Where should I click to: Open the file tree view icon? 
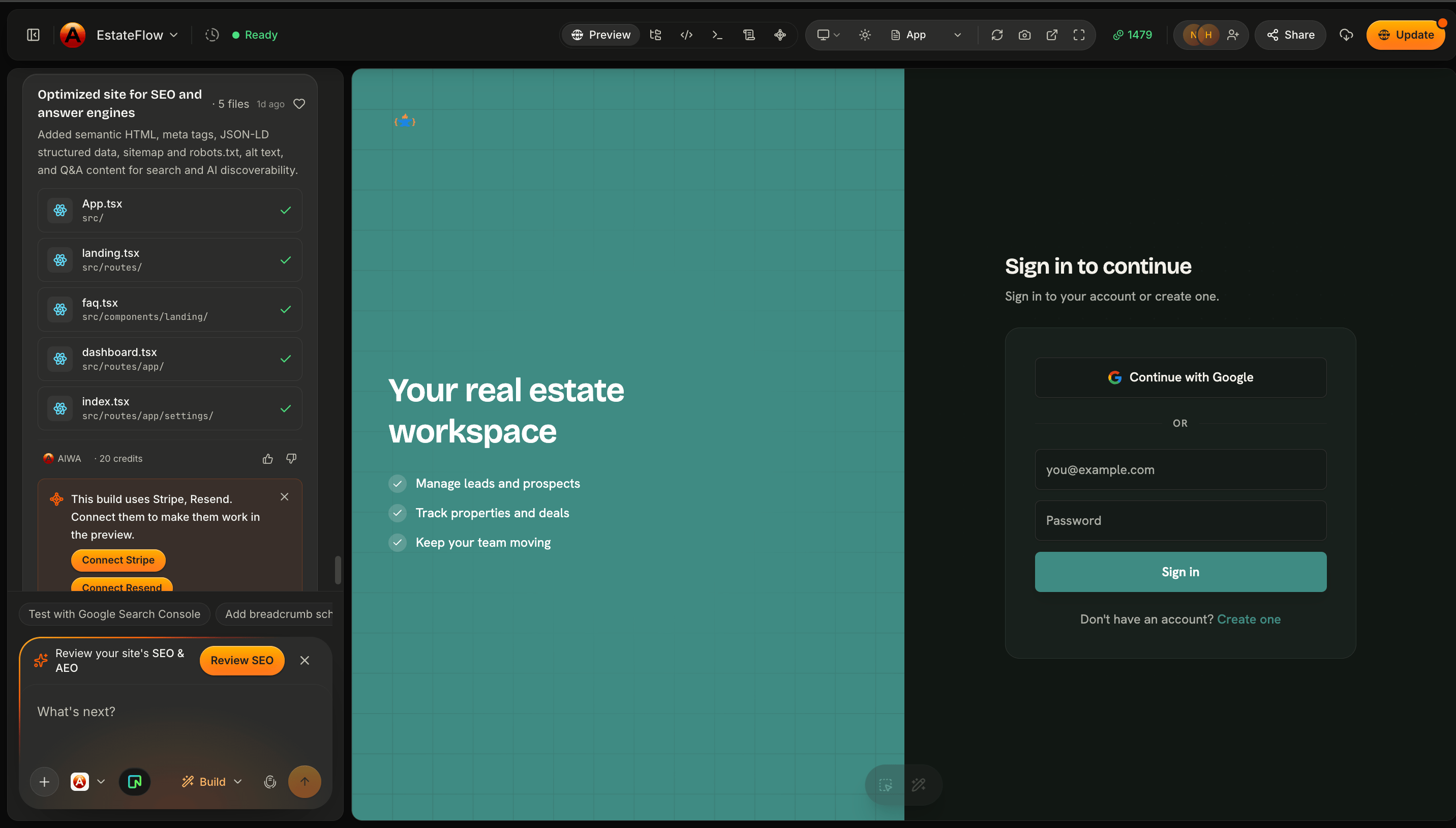[655, 35]
